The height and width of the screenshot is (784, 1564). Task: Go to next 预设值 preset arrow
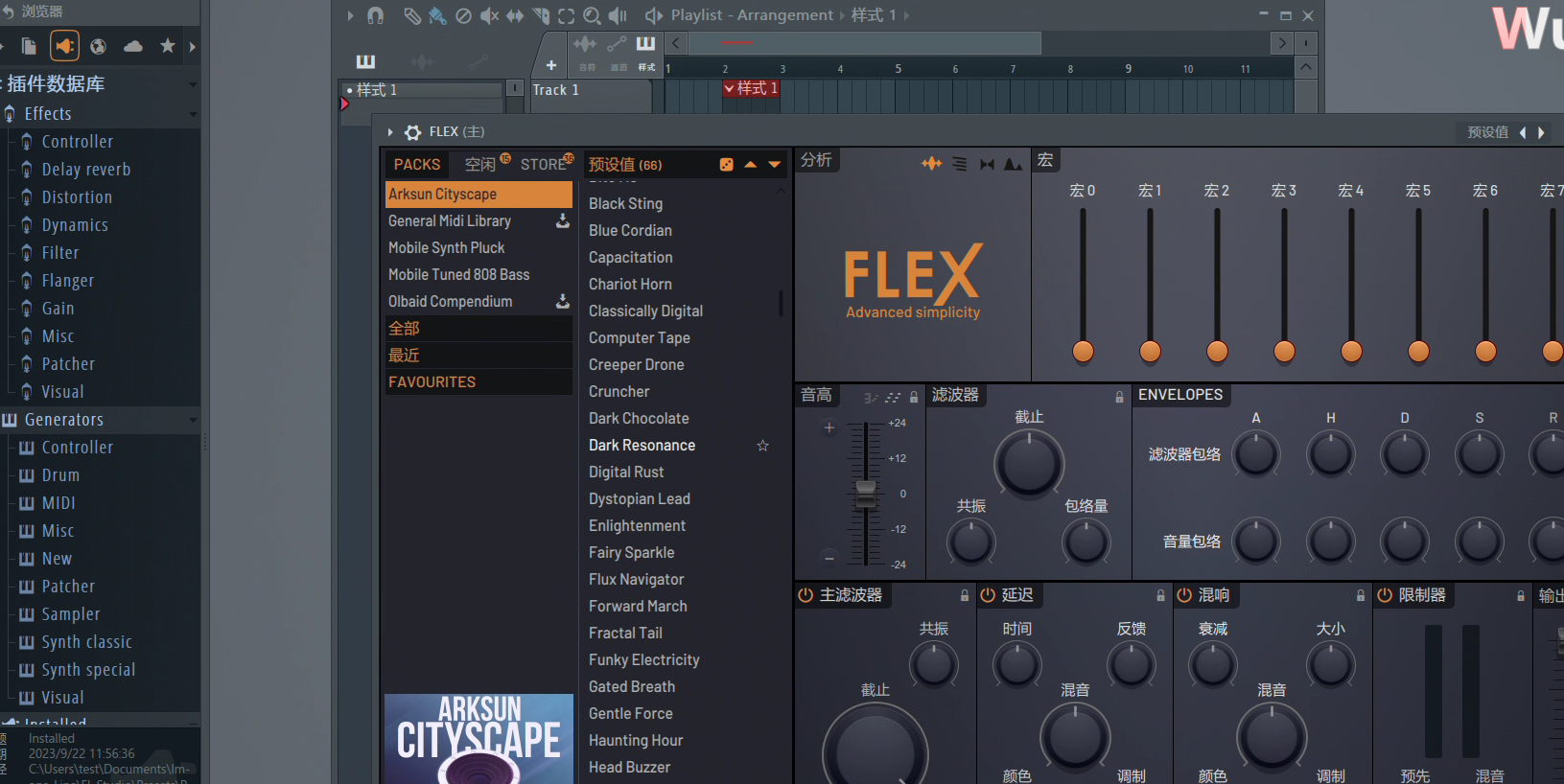point(1541,133)
